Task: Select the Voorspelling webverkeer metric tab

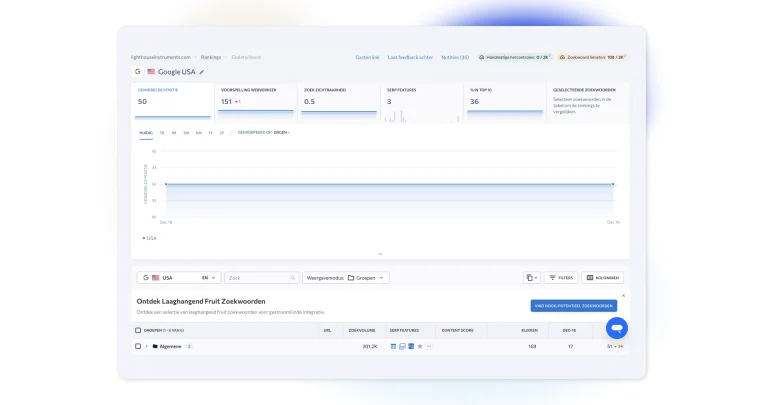Action: [x=256, y=102]
